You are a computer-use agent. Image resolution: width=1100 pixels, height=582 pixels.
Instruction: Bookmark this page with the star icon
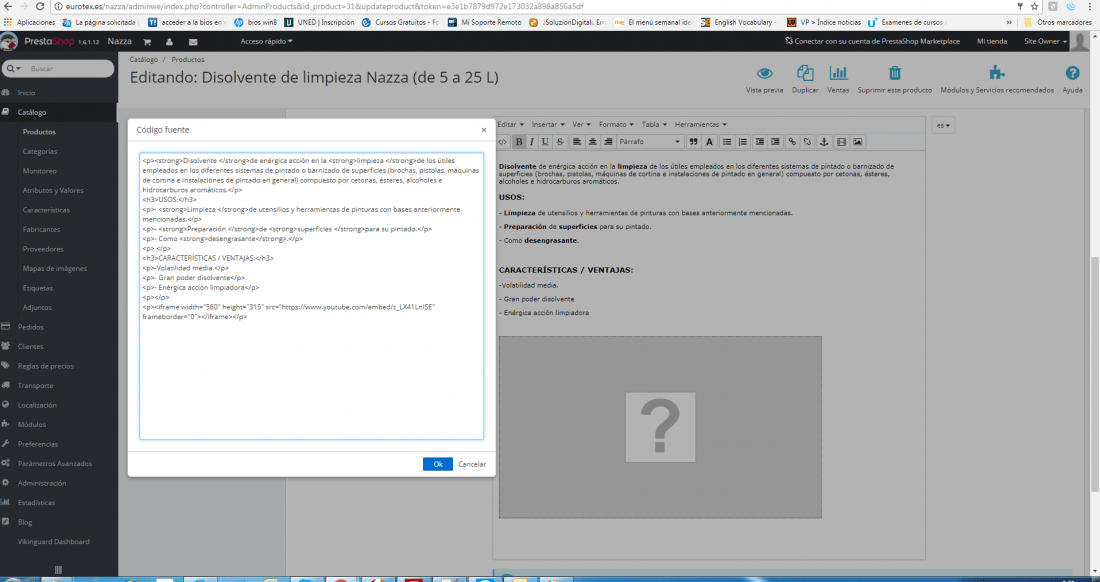[1034, 6]
